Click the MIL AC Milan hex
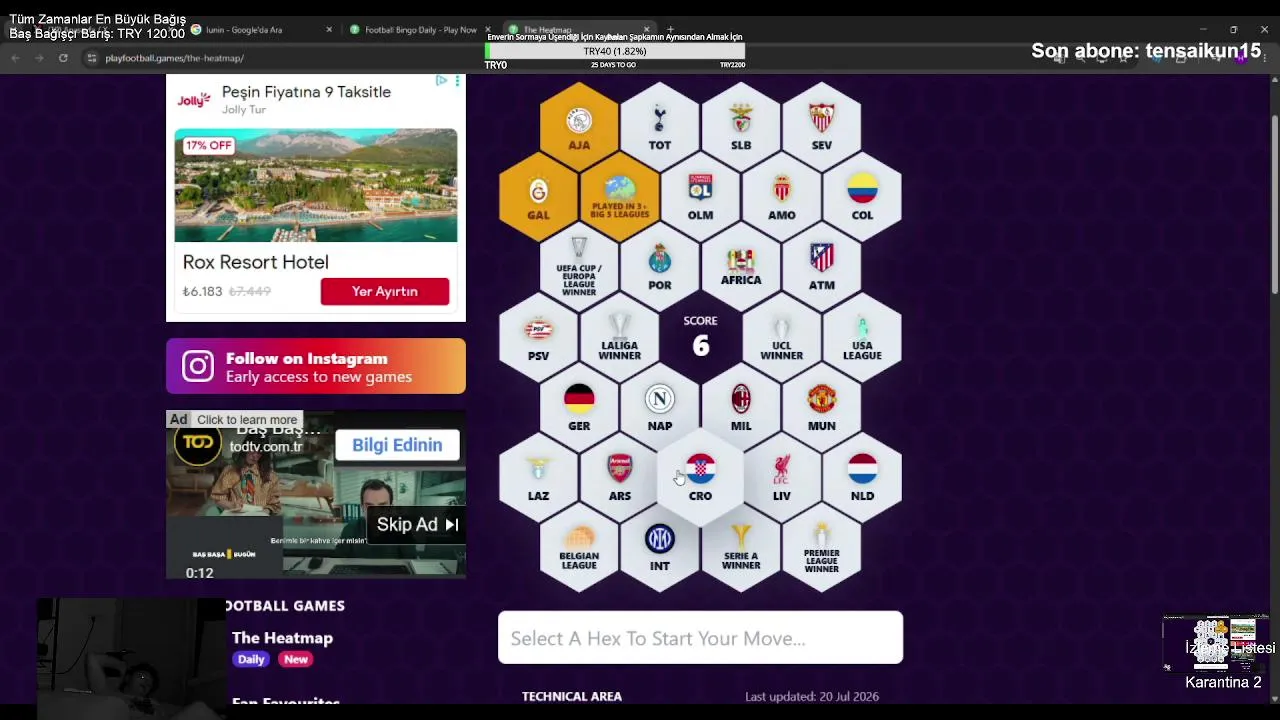Viewport: 1280px width, 720px height. click(x=741, y=407)
